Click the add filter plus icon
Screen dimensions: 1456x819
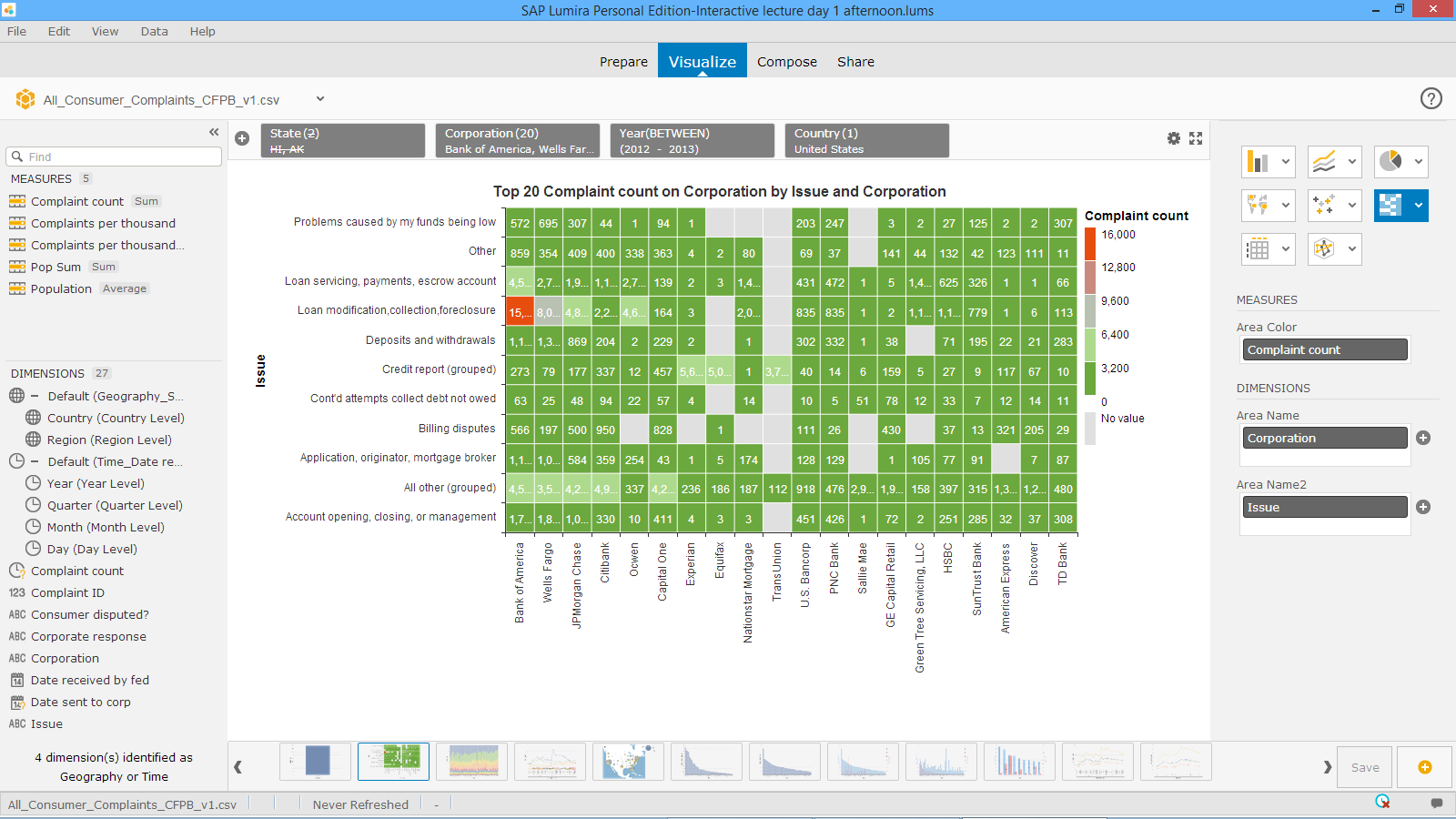coord(242,138)
